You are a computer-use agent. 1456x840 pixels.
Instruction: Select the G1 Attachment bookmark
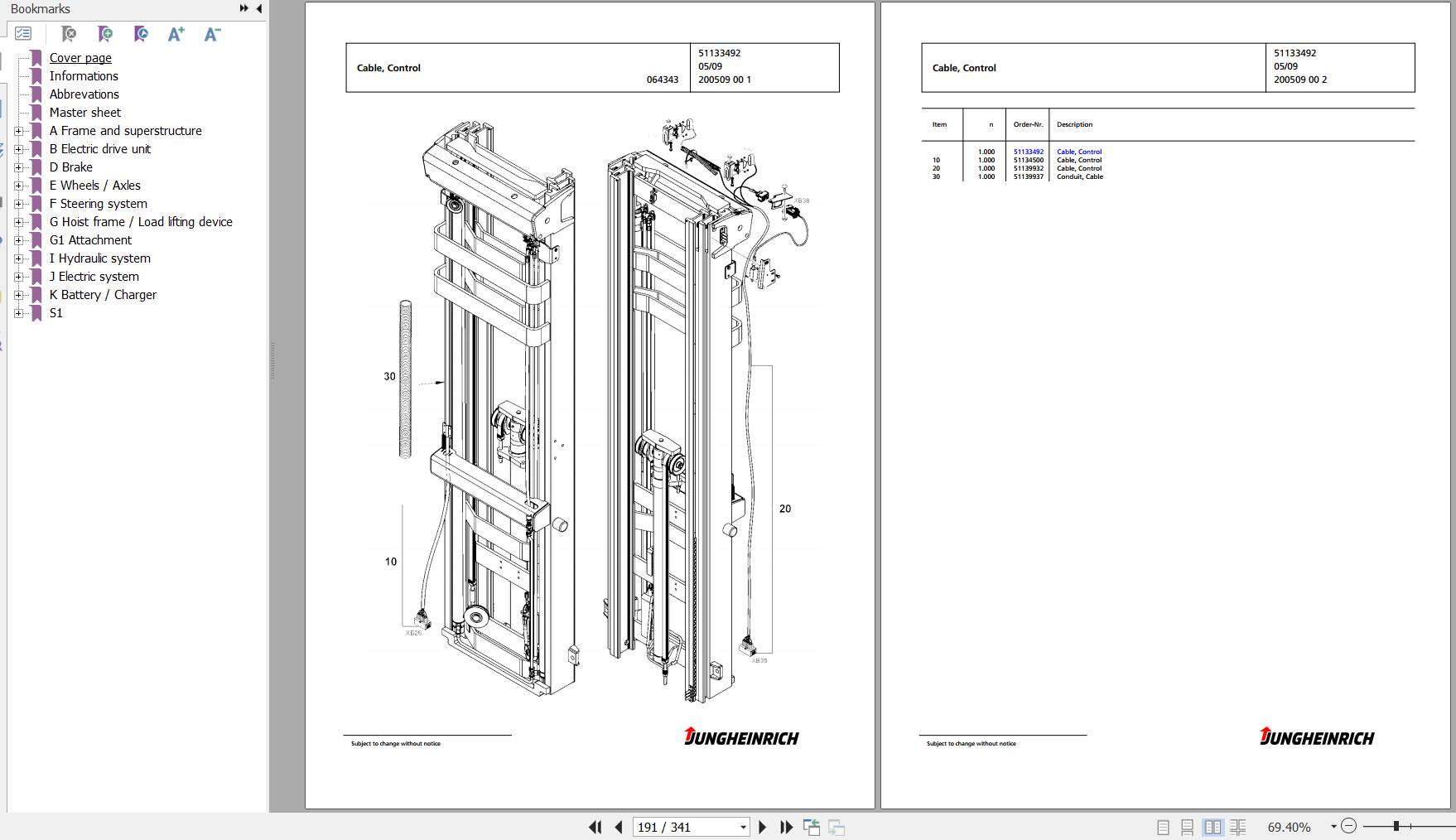pos(90,240)
